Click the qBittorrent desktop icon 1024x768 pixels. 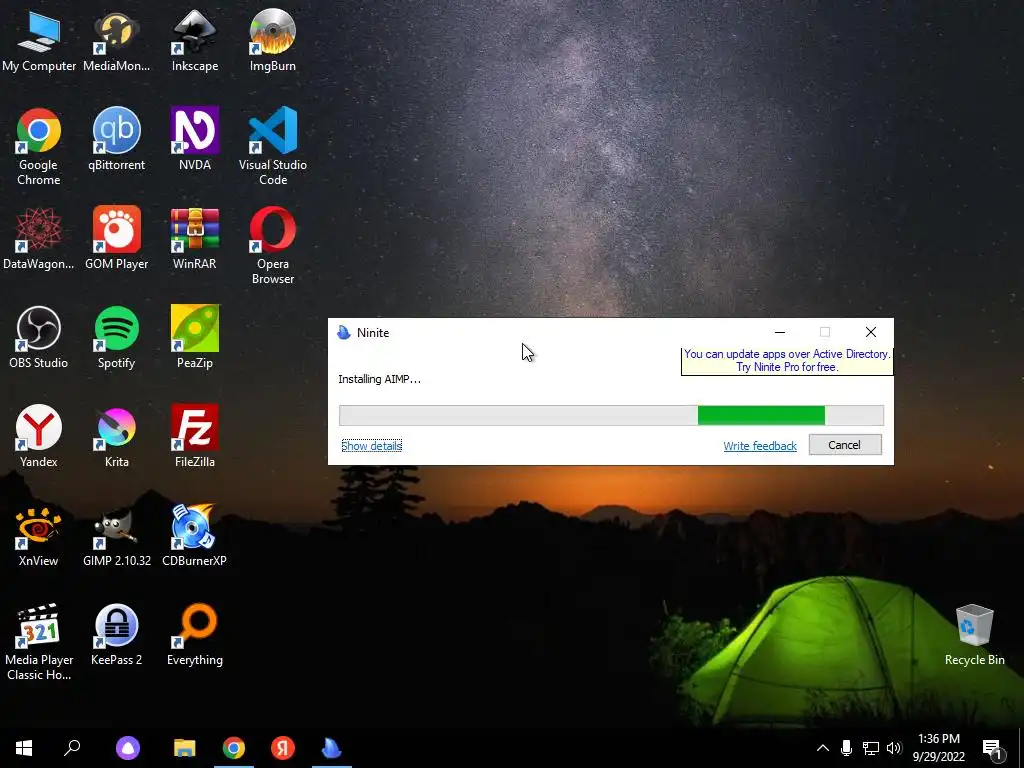pos(116,139)
